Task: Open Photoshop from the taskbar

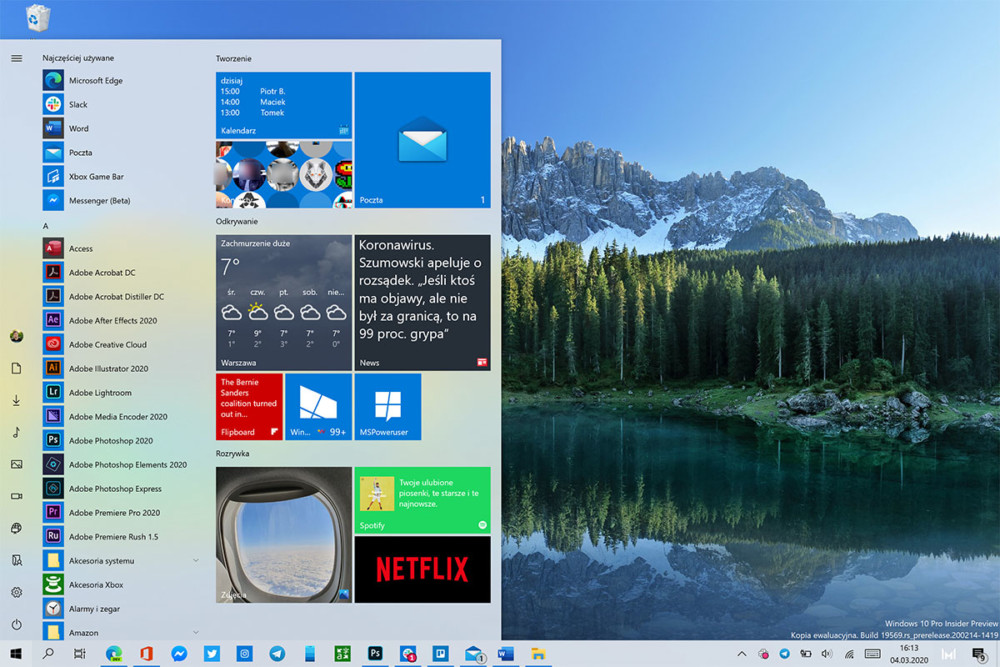Action: point(375,654)
